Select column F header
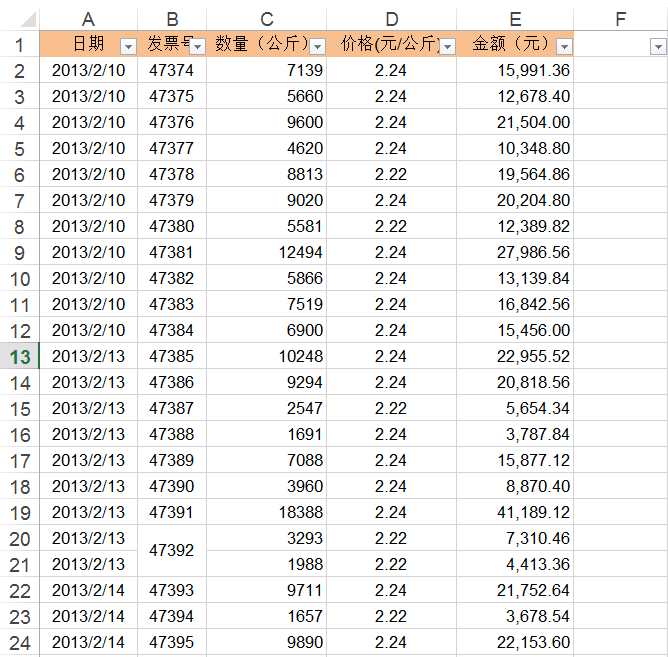 (621, 19)
